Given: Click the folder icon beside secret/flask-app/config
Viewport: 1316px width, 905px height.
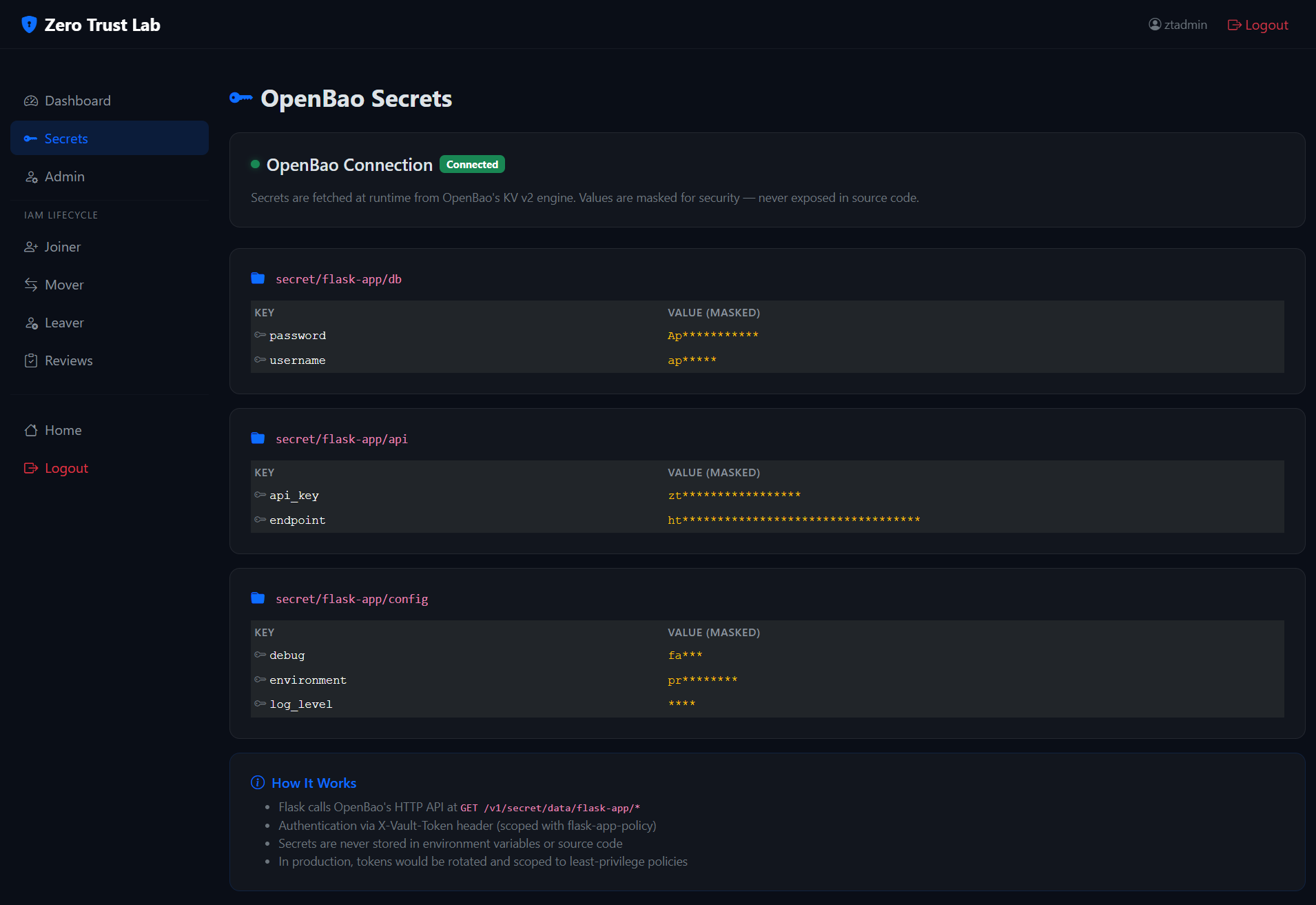Looking at the screenshot, I should [x=258, y=598].
